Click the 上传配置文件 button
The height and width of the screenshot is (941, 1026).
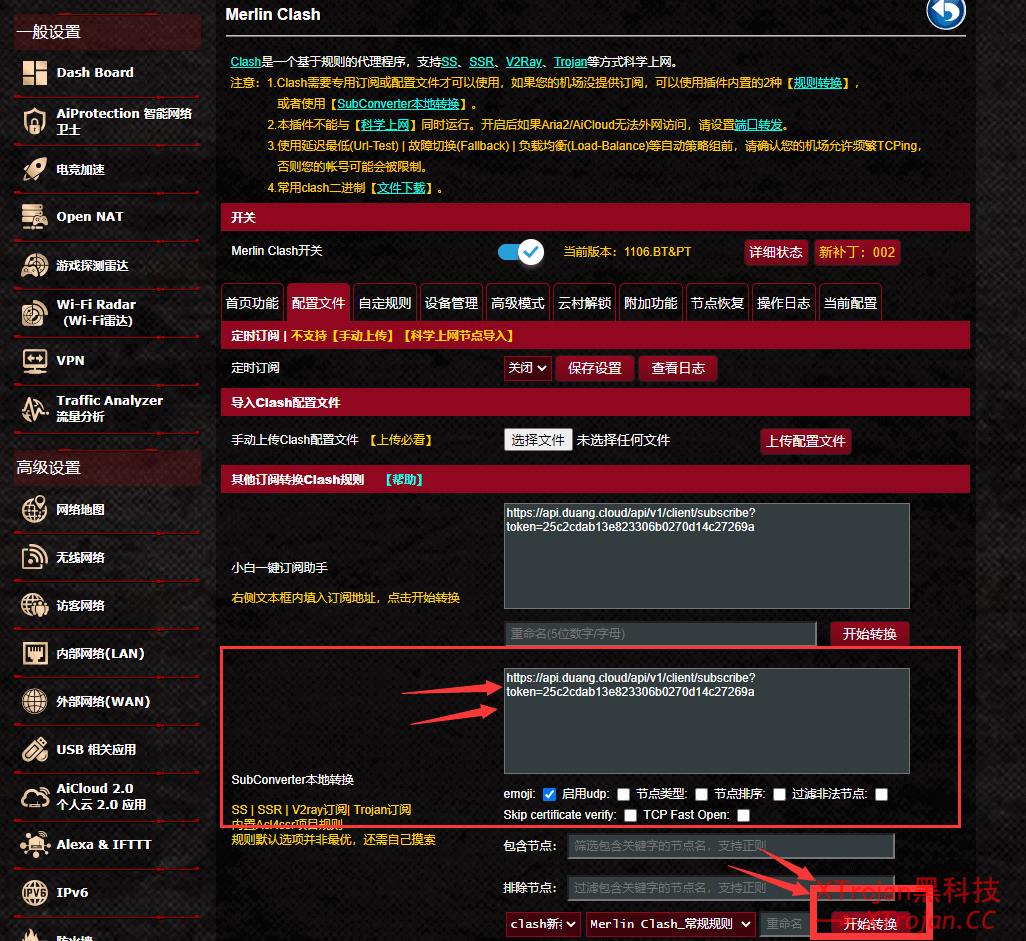coord(806,441)
